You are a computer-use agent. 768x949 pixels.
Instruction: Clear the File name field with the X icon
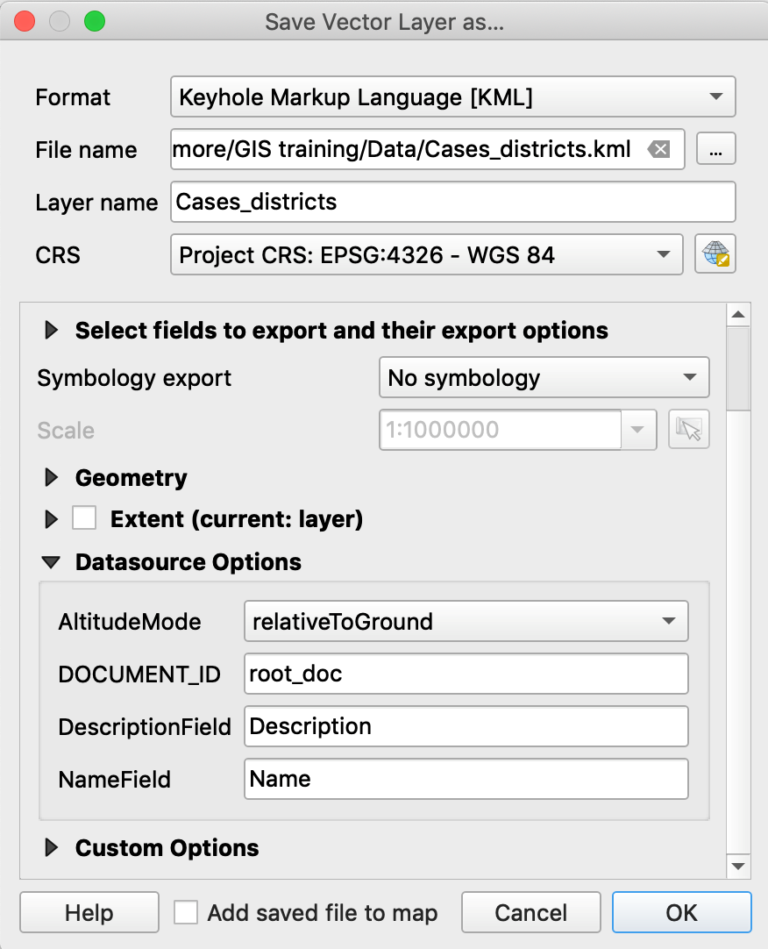point(658,149)
